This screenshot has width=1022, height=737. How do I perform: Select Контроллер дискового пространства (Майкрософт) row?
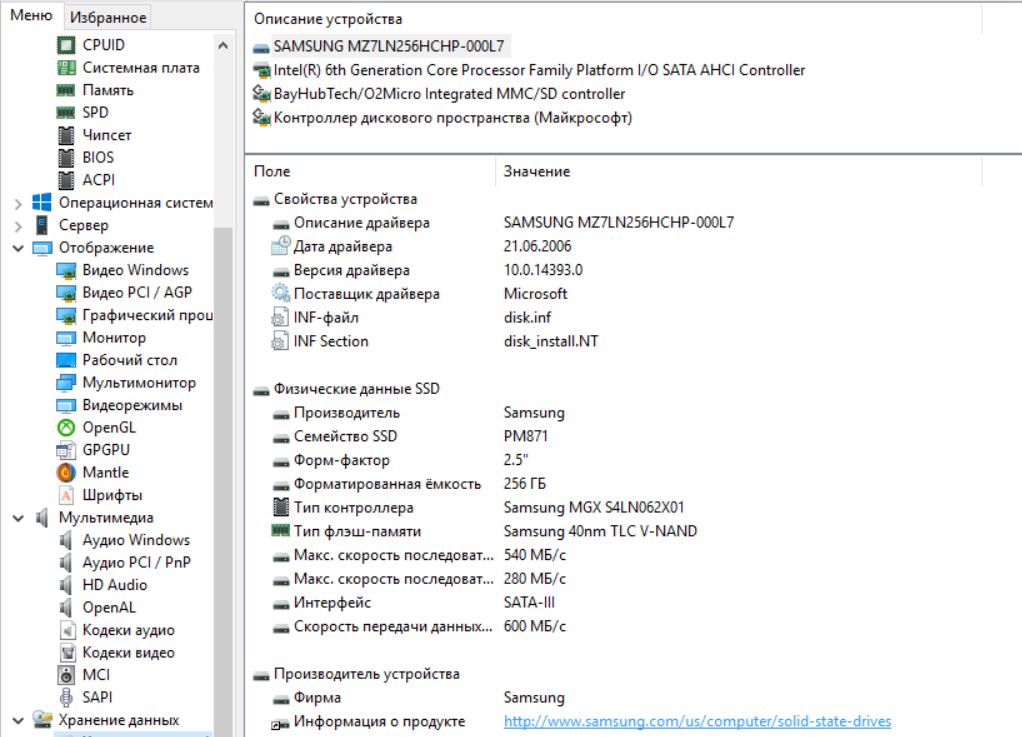point(452,118)
